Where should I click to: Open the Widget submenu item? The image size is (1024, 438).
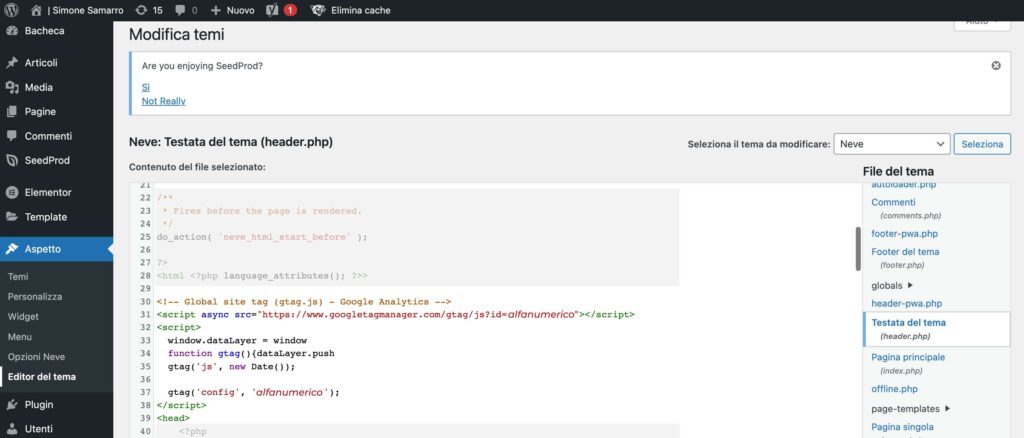[x=23, y=317]
